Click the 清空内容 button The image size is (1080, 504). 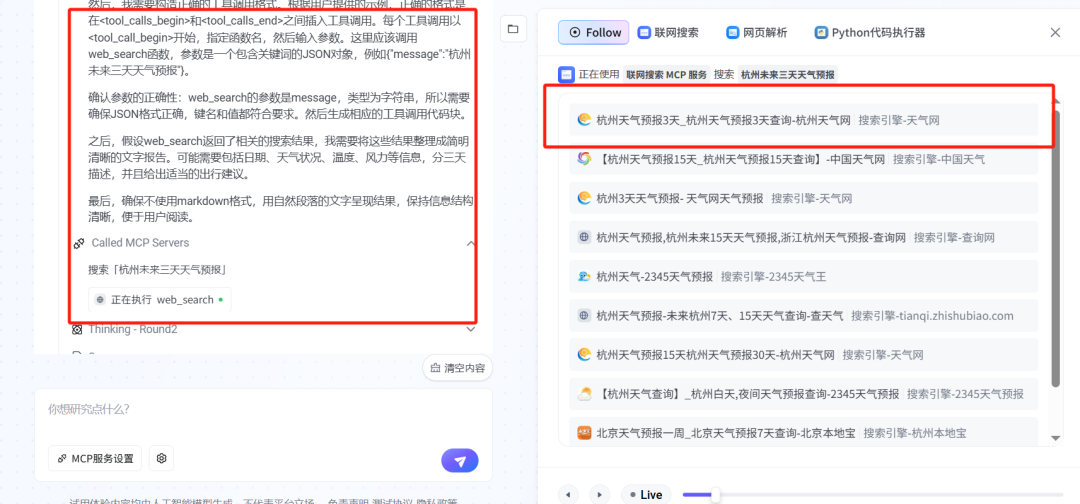click(x=457, y=368)
